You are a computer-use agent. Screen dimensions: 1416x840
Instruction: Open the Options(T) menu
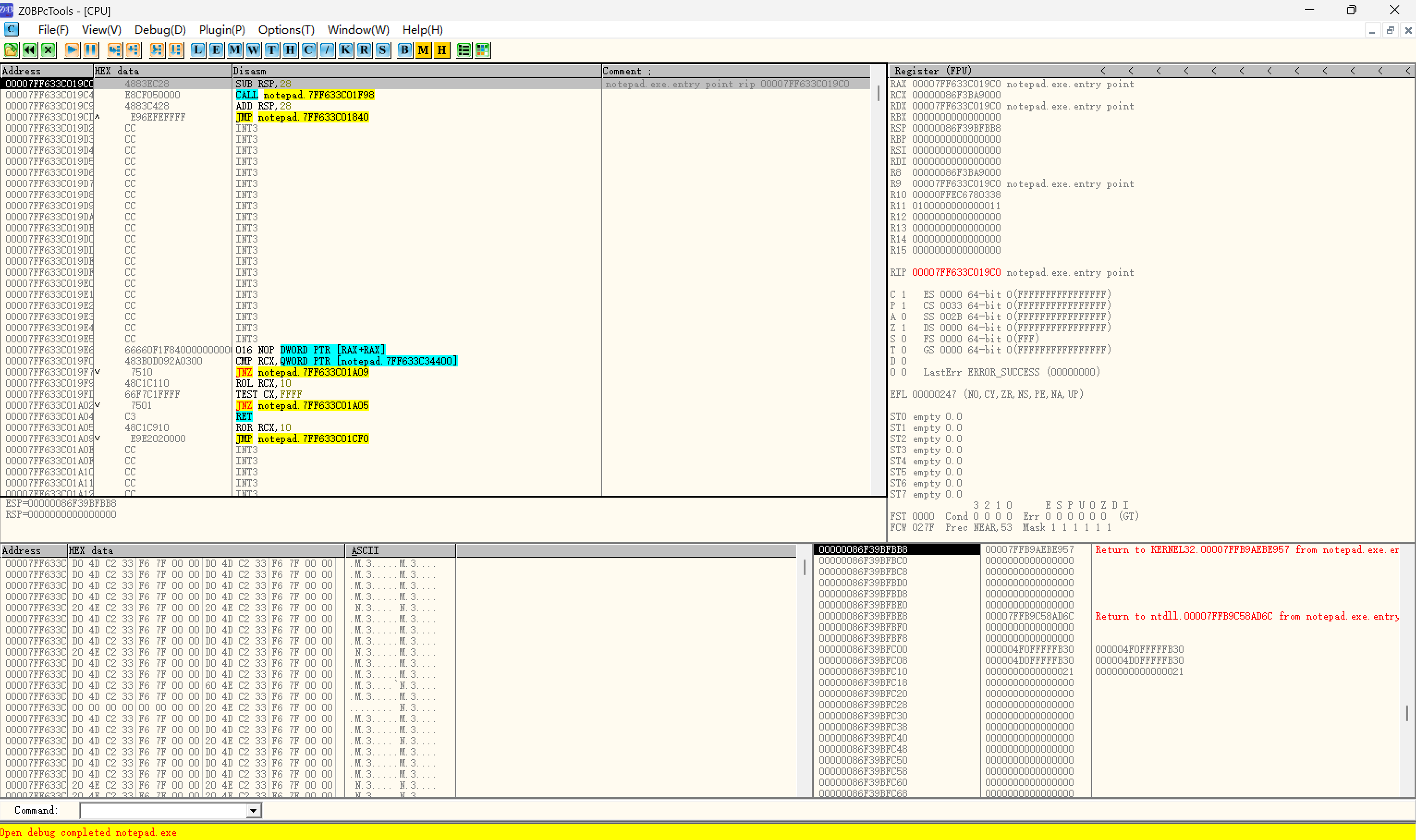pyautogui.click(x=286, y=30)
